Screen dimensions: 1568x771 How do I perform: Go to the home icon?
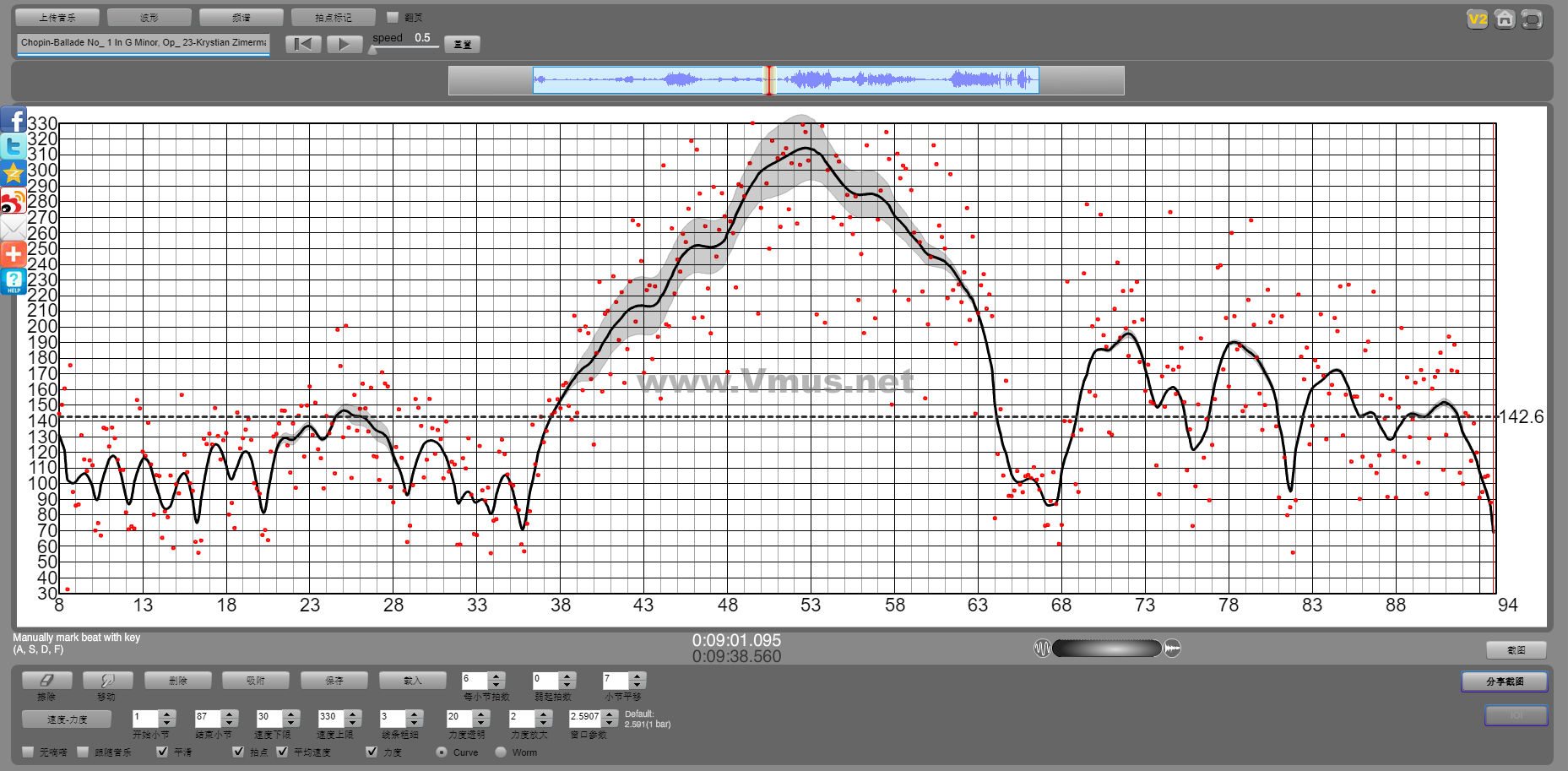click(1504, 19)
